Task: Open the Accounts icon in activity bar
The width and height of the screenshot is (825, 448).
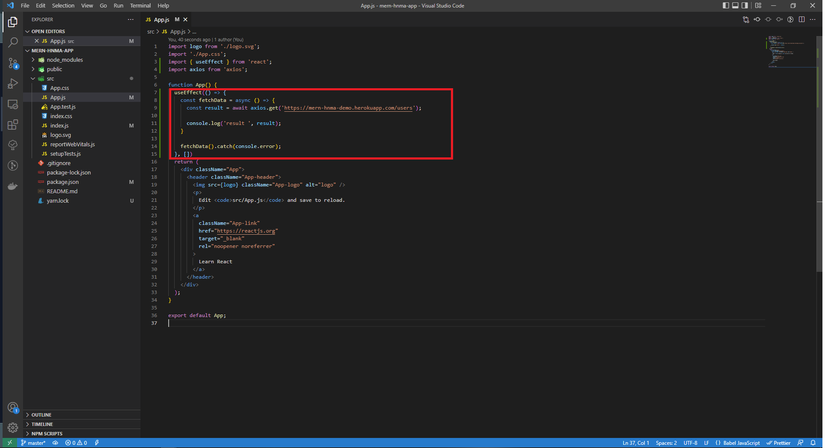Action: click(12, 407)
